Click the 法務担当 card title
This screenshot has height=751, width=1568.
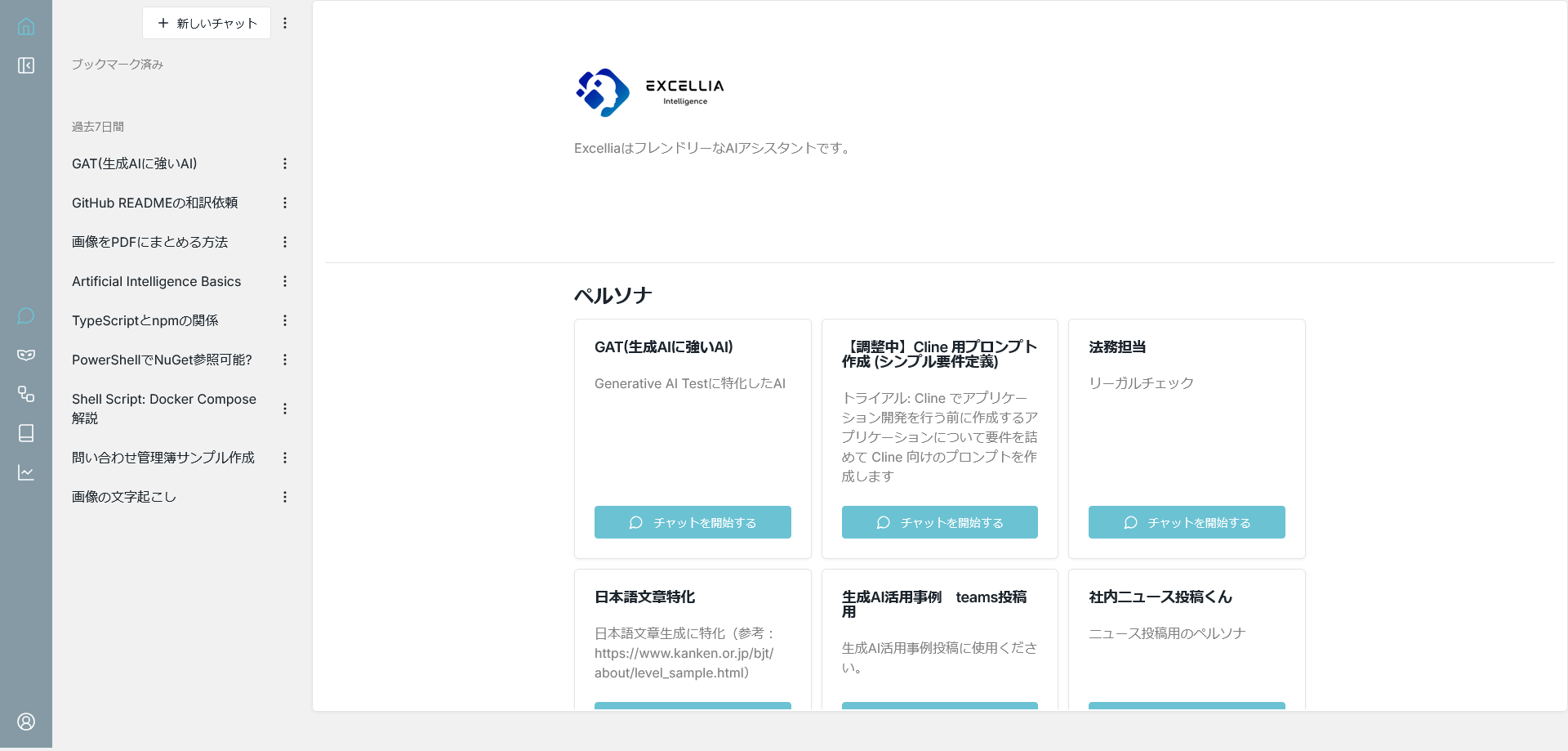point(1117,347)
